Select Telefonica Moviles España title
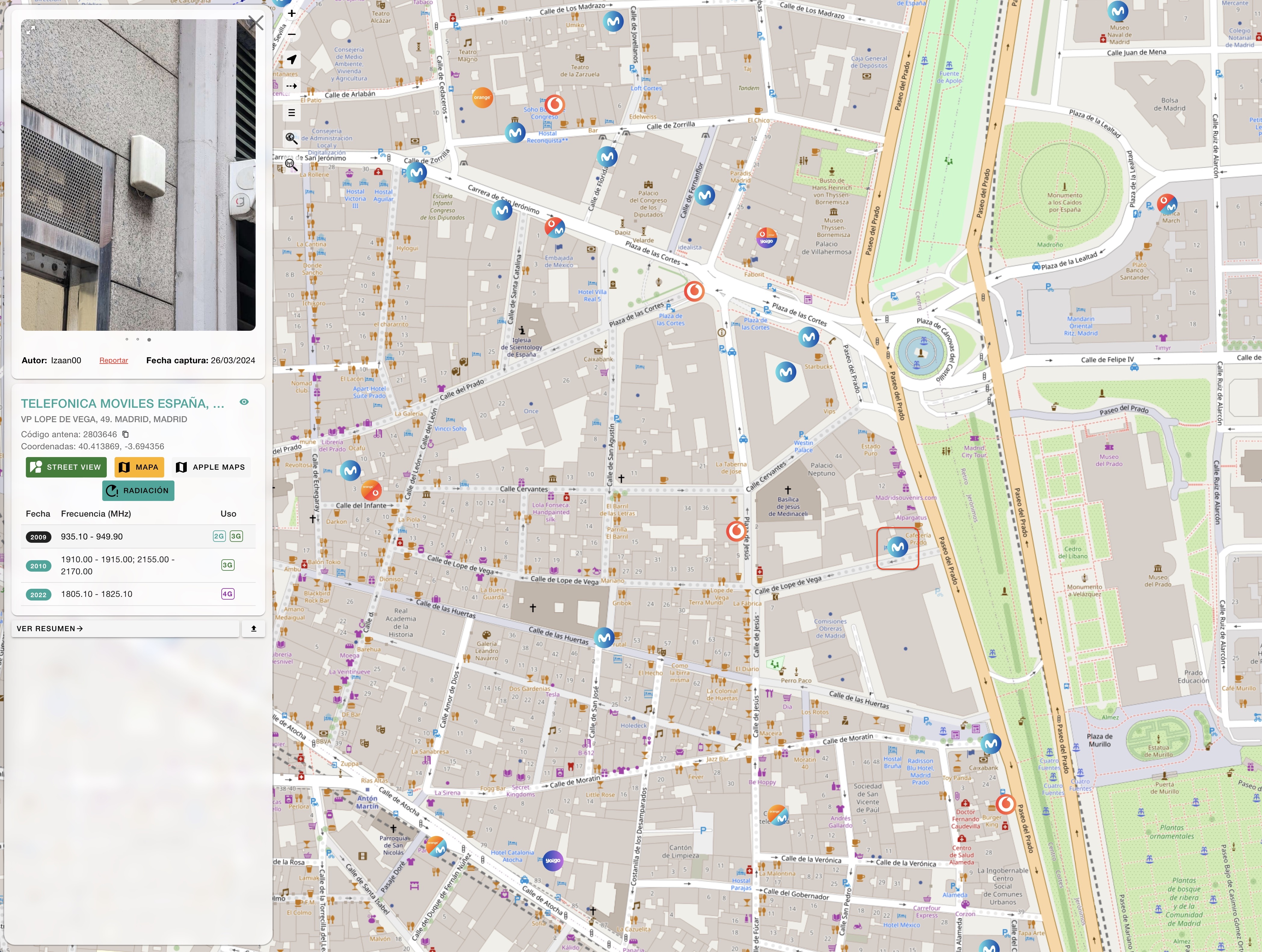This screenshot has height=952, width=1262. 123,404
